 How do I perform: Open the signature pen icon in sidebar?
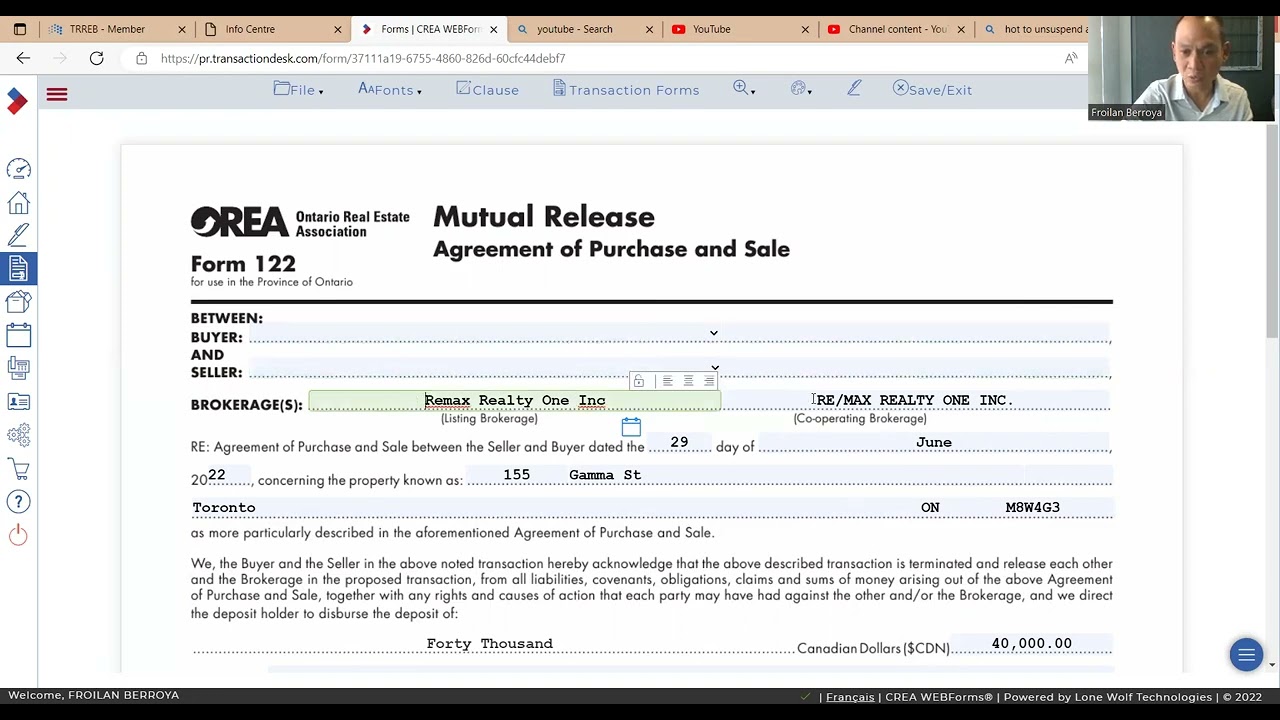click(18, 235)
